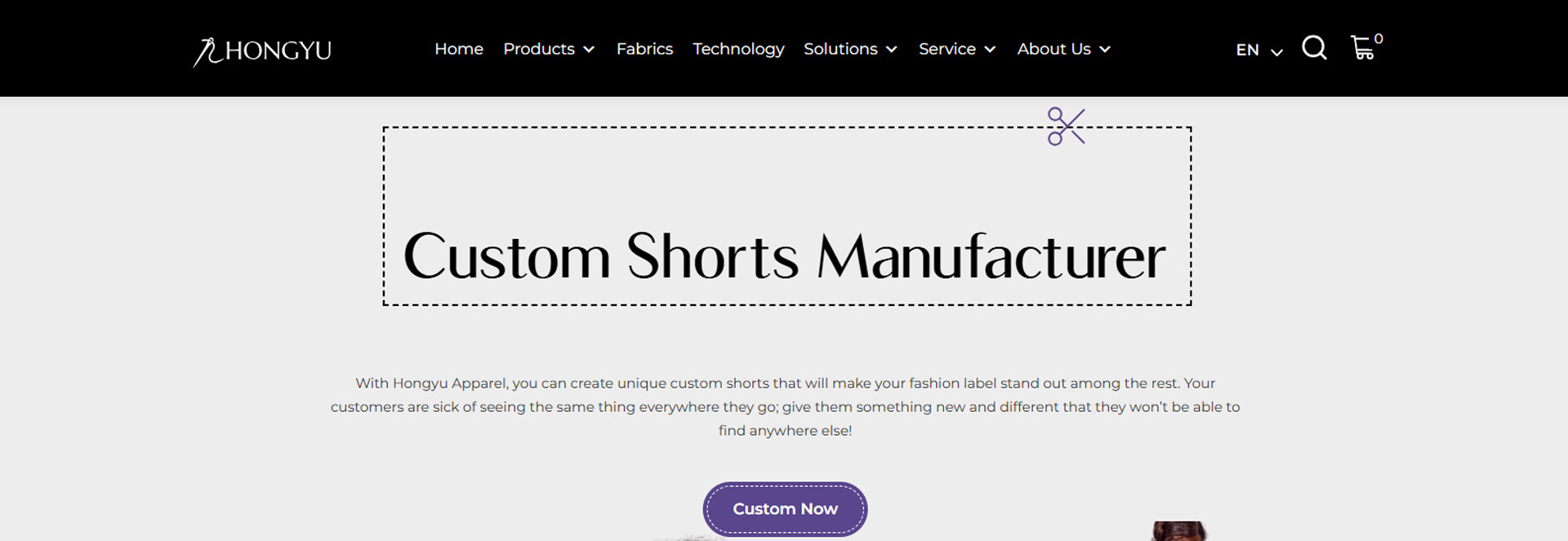Click the Custom Now button
This screenshot has height=541, width=1568.
pyautogui.click(x=785, y=509)
